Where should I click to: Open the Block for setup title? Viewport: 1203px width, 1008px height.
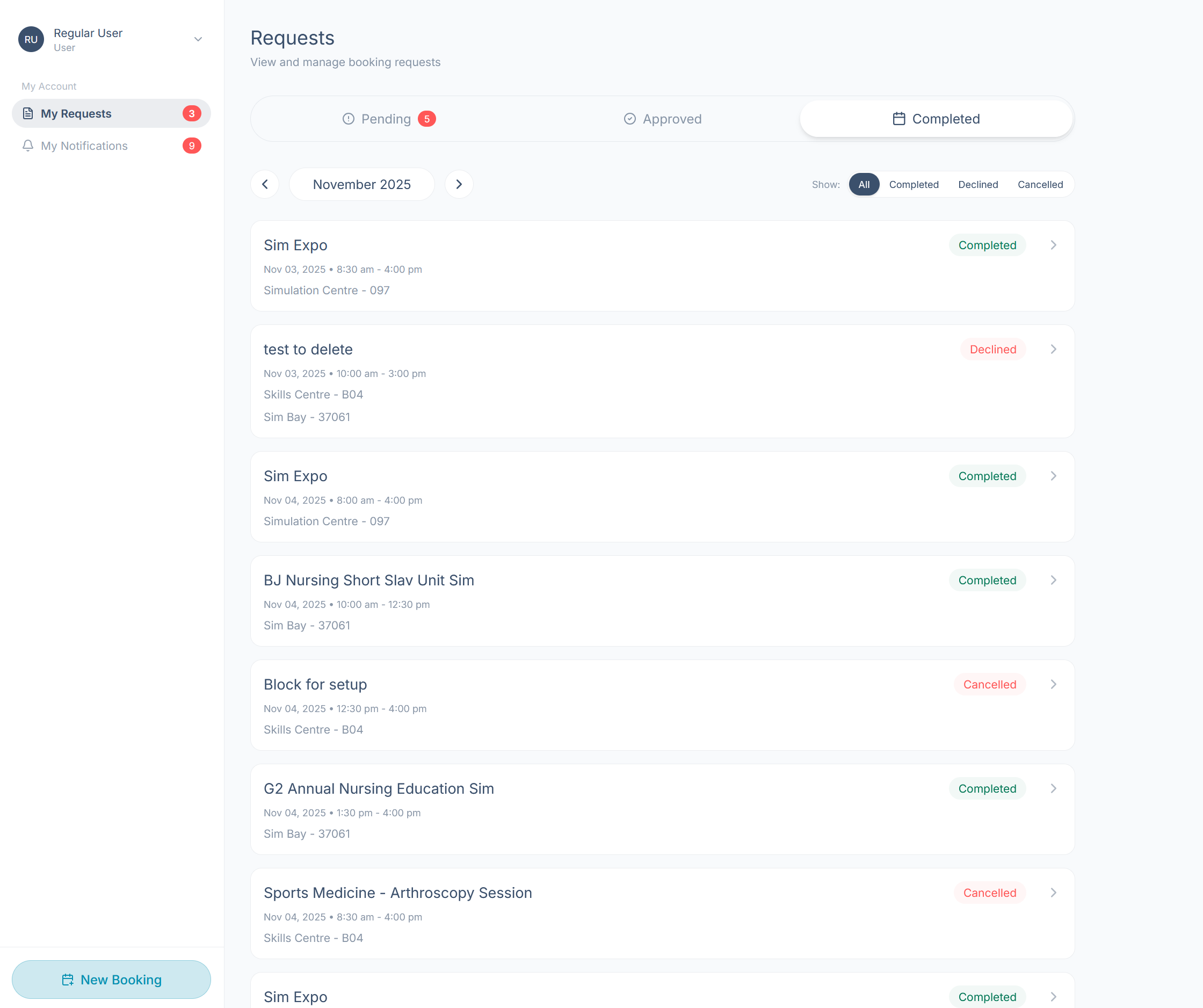pos(315,684)
